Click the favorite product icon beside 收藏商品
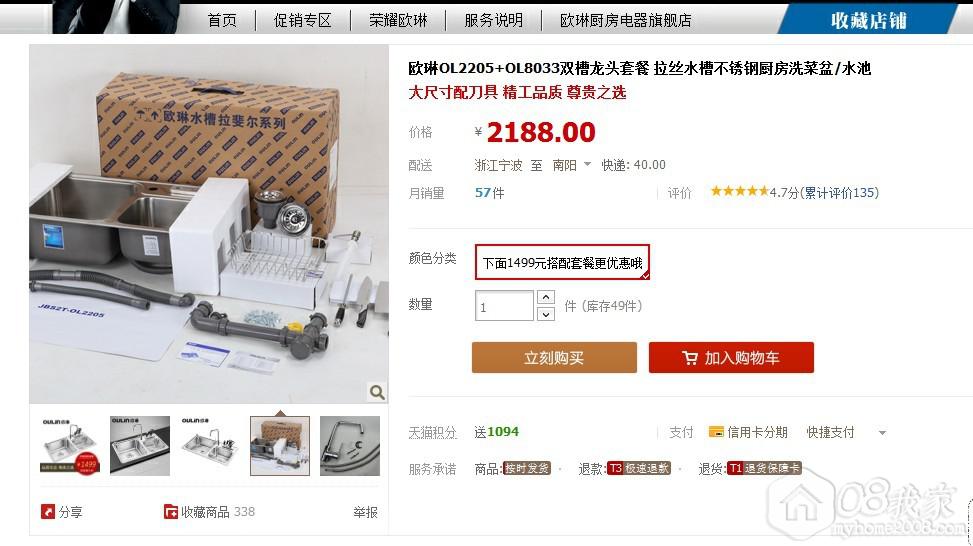Image resolution: width=973 pixels, height=546 pixels. 171,511
